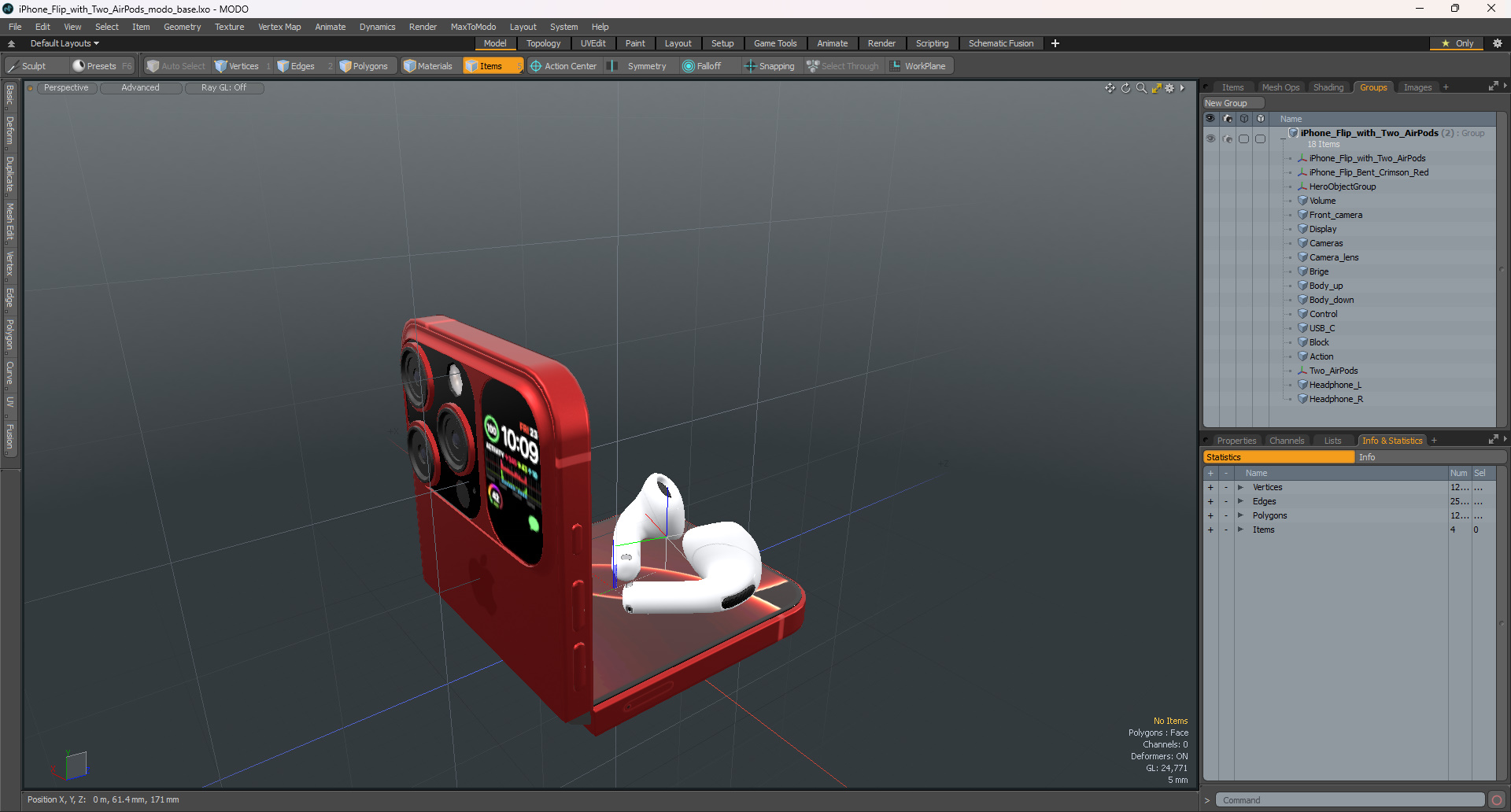Open the Default Layouts dropdown
Screen dimensions: 1511x812
(65, 43)
